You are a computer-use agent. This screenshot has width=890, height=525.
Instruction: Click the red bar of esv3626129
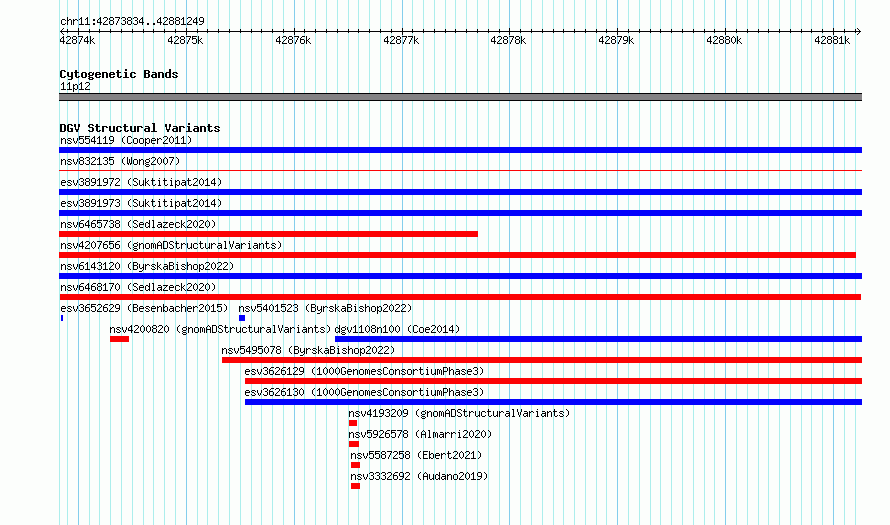click(553, 381)
